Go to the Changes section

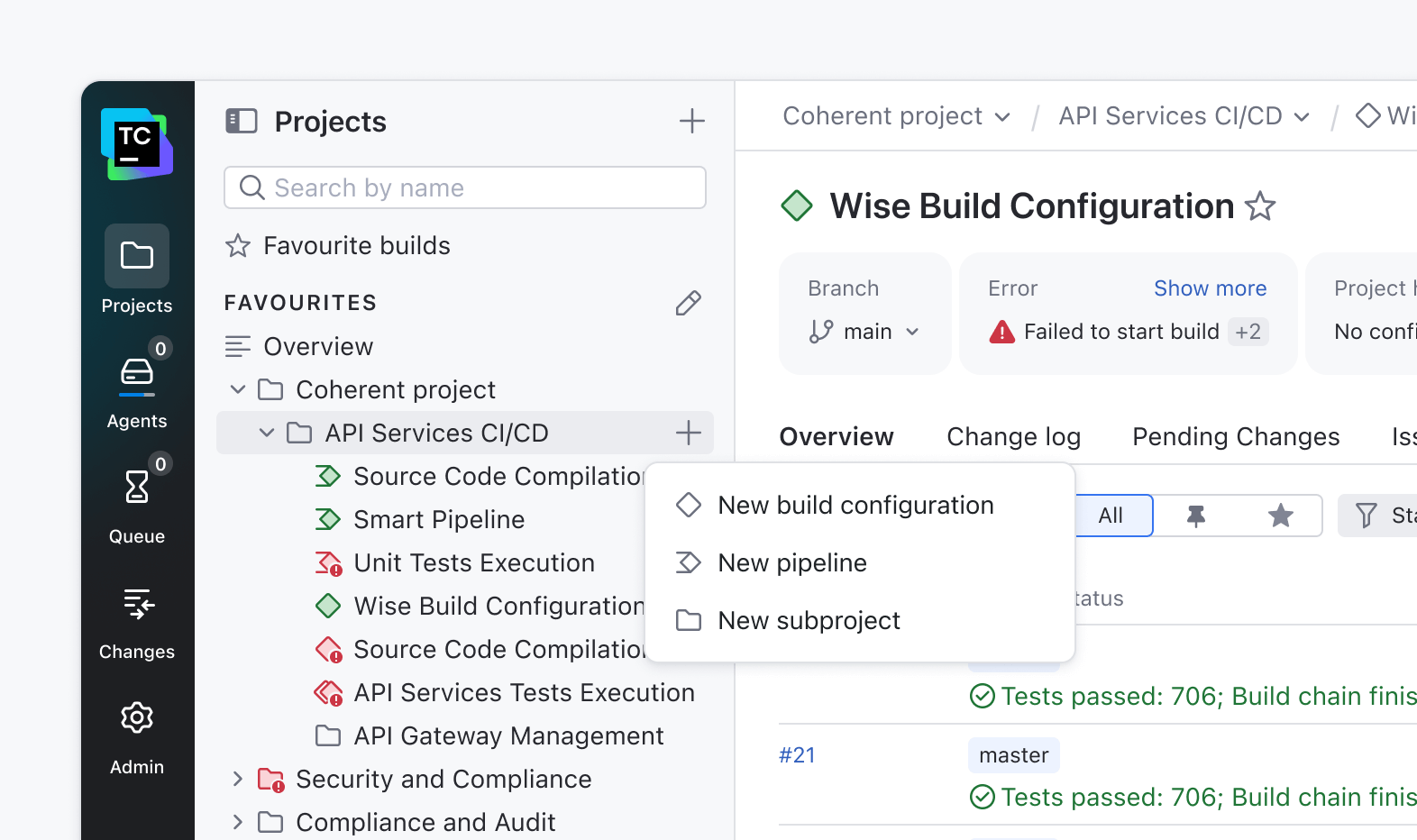(137, 621)
